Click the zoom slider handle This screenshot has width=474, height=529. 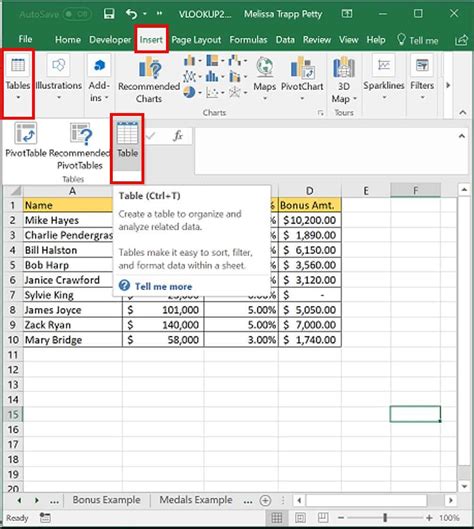point(385,518)
